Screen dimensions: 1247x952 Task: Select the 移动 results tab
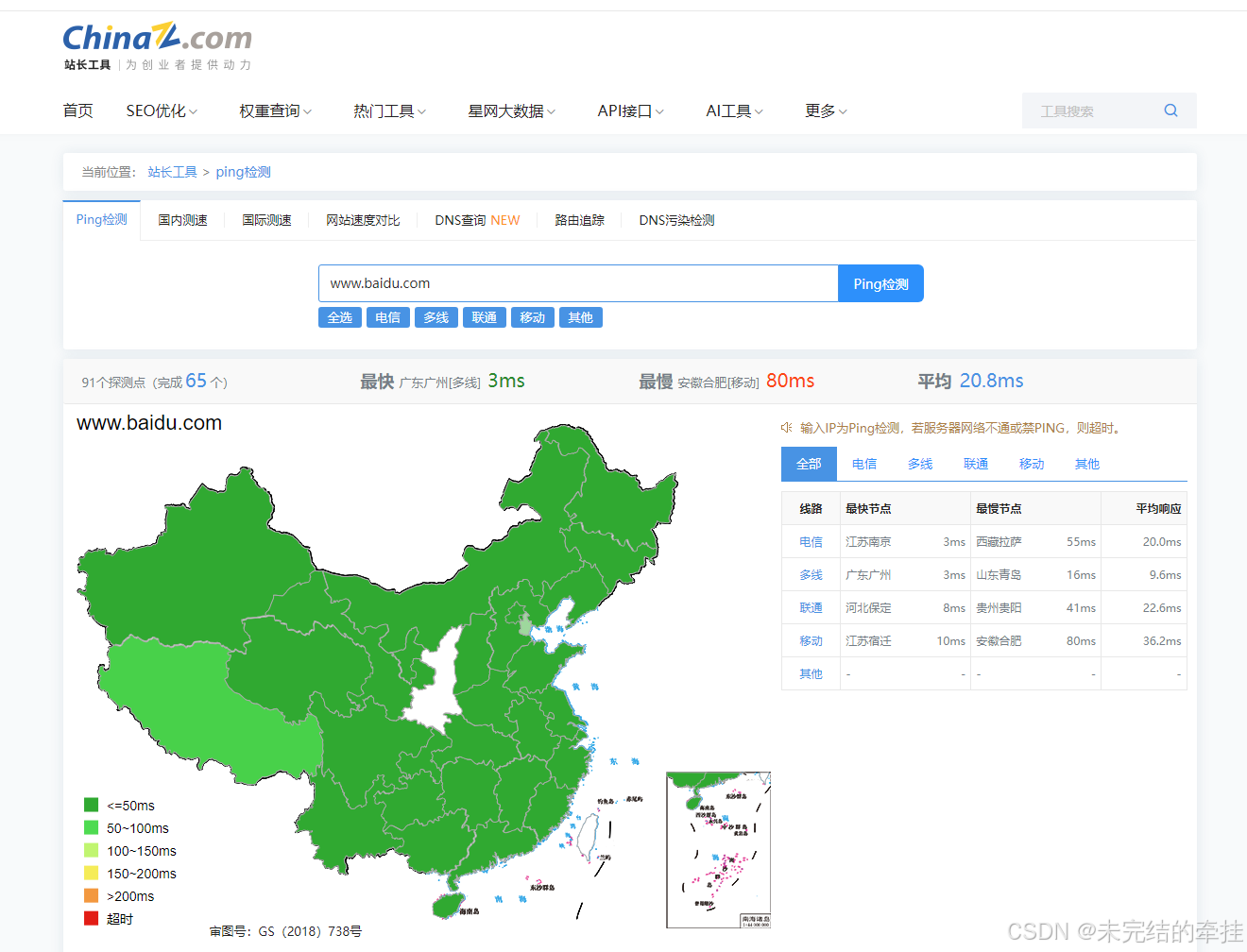point(1032,464)
